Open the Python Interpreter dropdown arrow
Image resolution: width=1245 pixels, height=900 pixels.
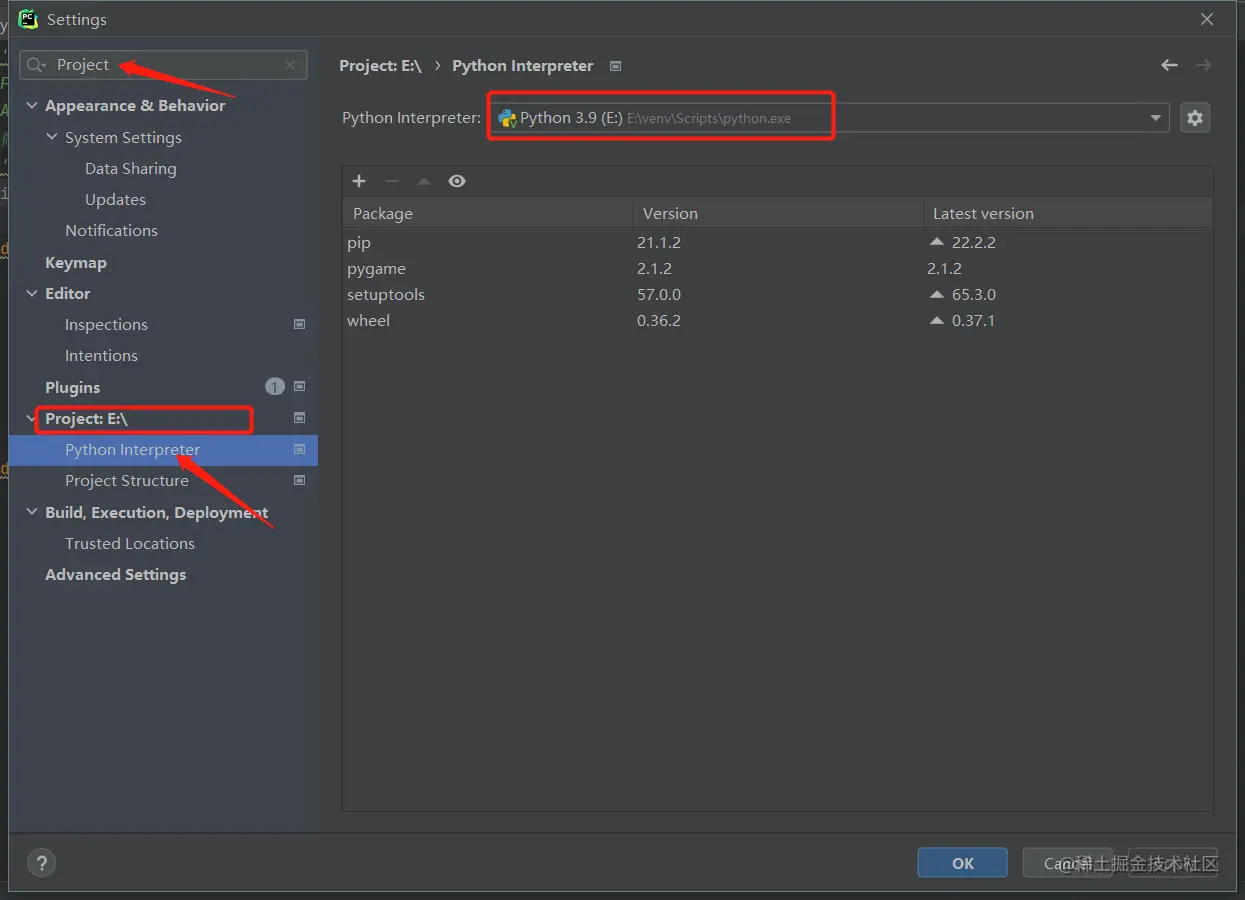pos(1156,118)
